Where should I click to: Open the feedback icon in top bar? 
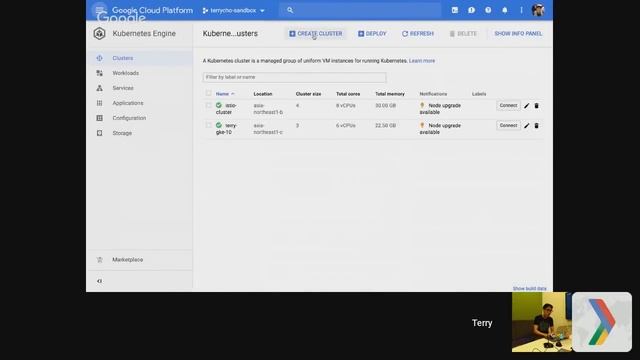coord(471,10)
